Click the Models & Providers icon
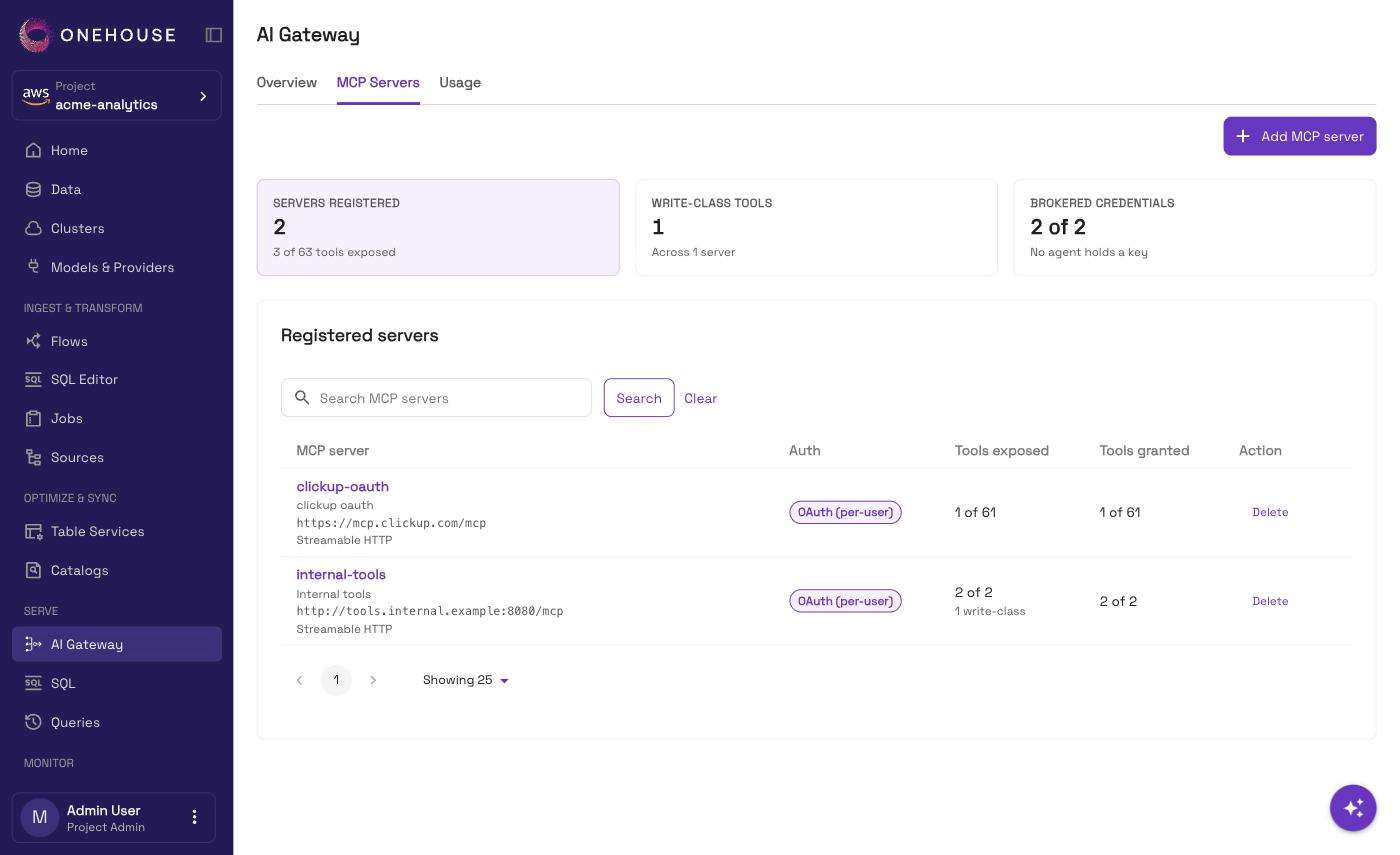The image size is (1400, 855). [x=33, y=267]
